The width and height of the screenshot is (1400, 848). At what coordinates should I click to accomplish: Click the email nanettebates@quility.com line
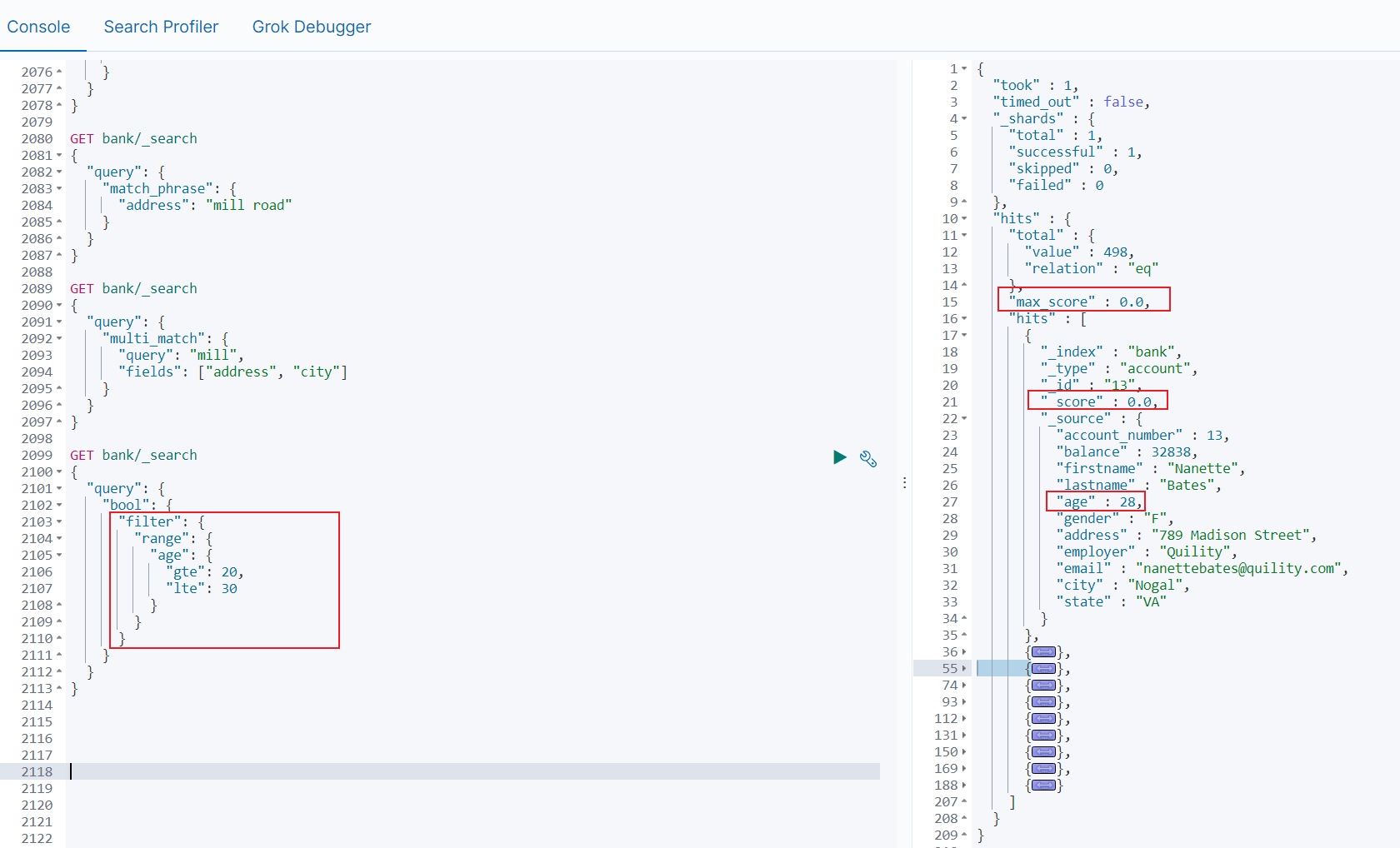pos(1202,568)
